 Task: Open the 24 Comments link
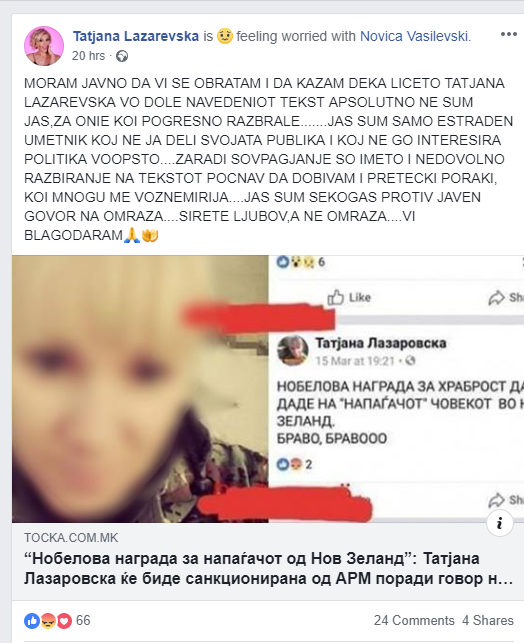pos(414,620)
